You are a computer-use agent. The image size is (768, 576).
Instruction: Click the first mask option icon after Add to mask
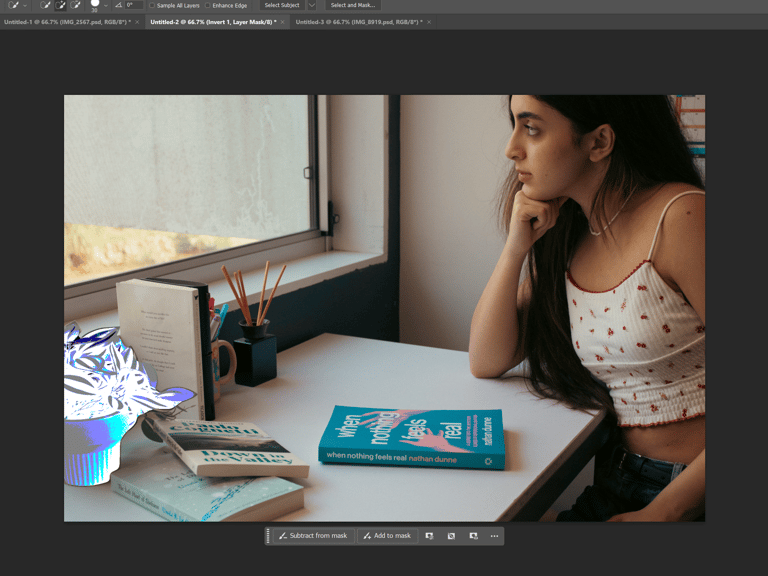click(x=430, y=536)
